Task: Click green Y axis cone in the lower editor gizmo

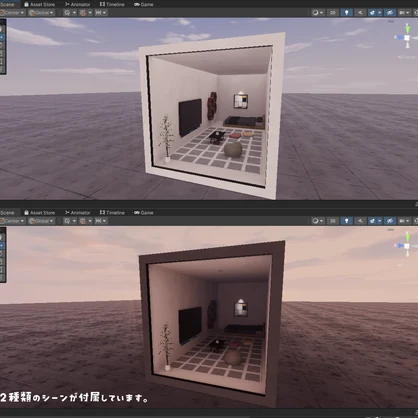Action: click(x=407, y=237)
